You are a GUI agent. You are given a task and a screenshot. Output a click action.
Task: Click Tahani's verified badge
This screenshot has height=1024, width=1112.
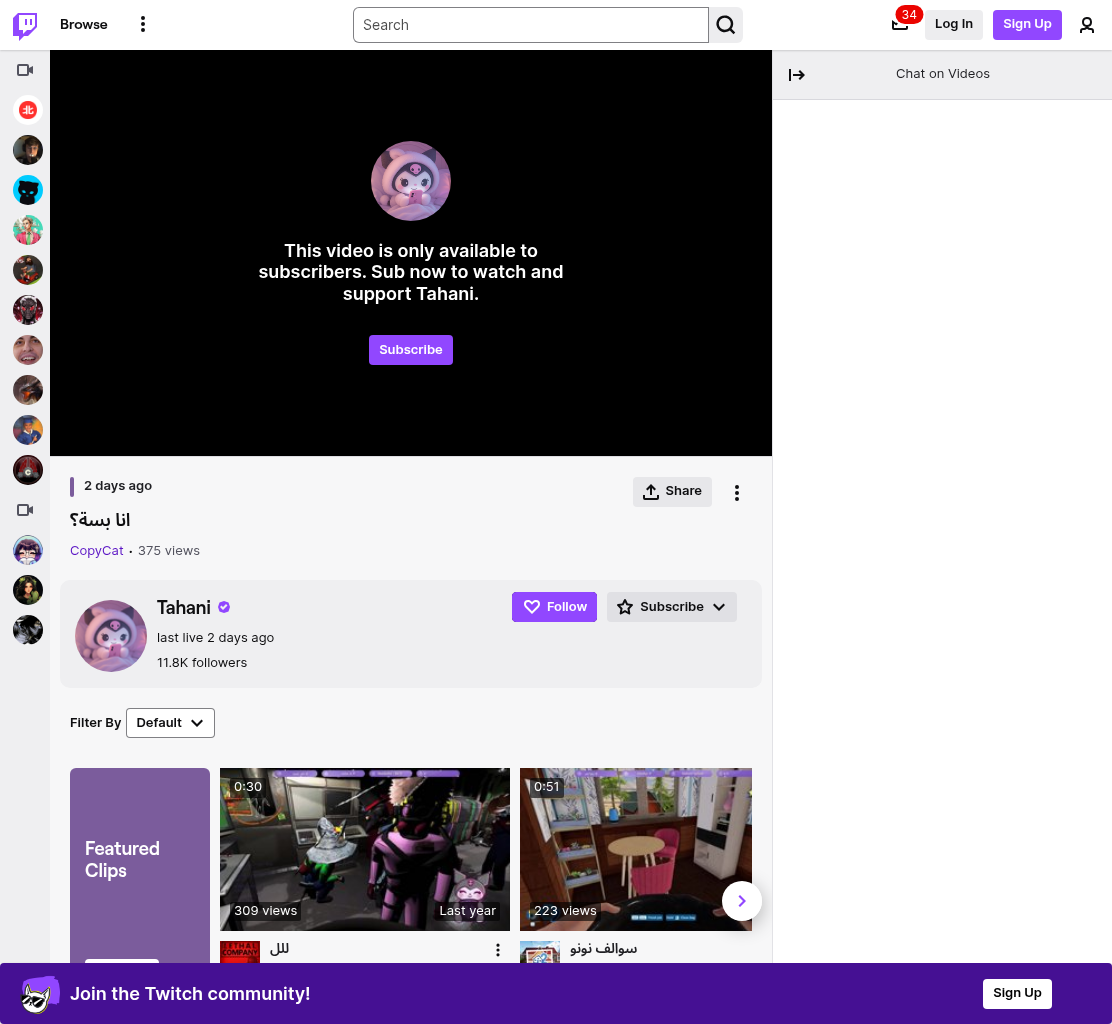tap(224, 607)
